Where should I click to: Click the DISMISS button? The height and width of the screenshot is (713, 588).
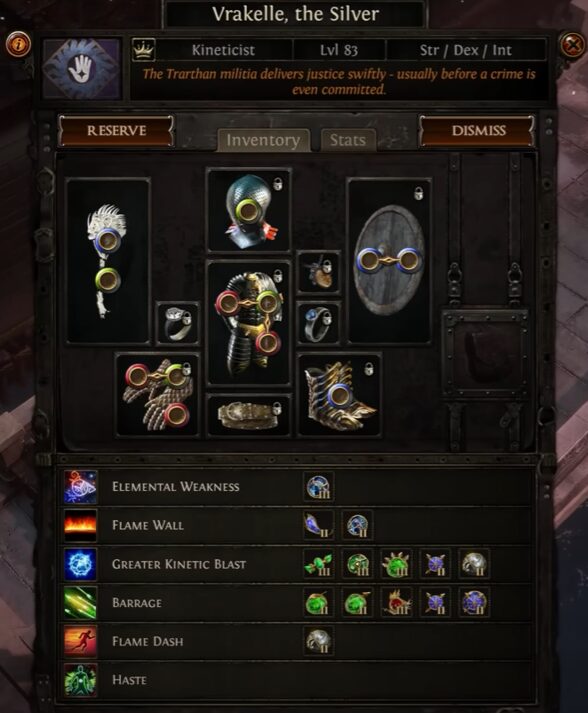pyautogui.click(x=478, y=131)
